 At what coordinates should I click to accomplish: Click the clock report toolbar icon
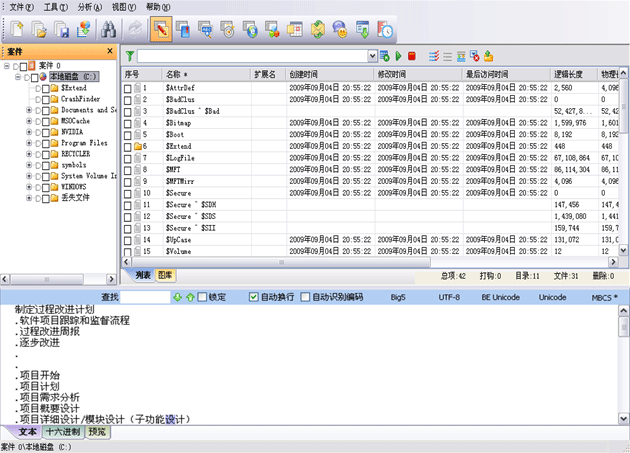coord(385,29)
